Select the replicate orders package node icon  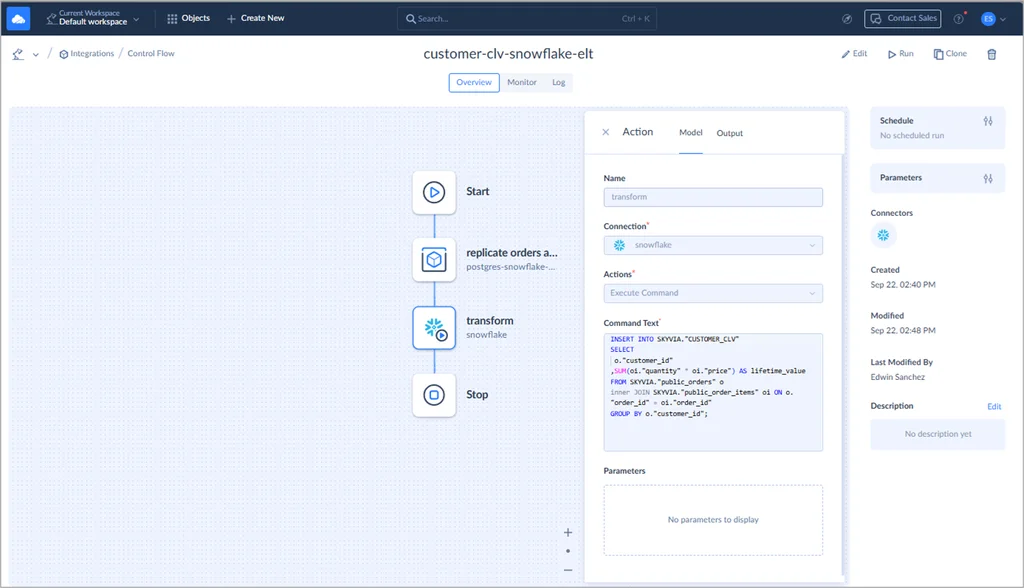pyautogui.click(x=434, y=259)
